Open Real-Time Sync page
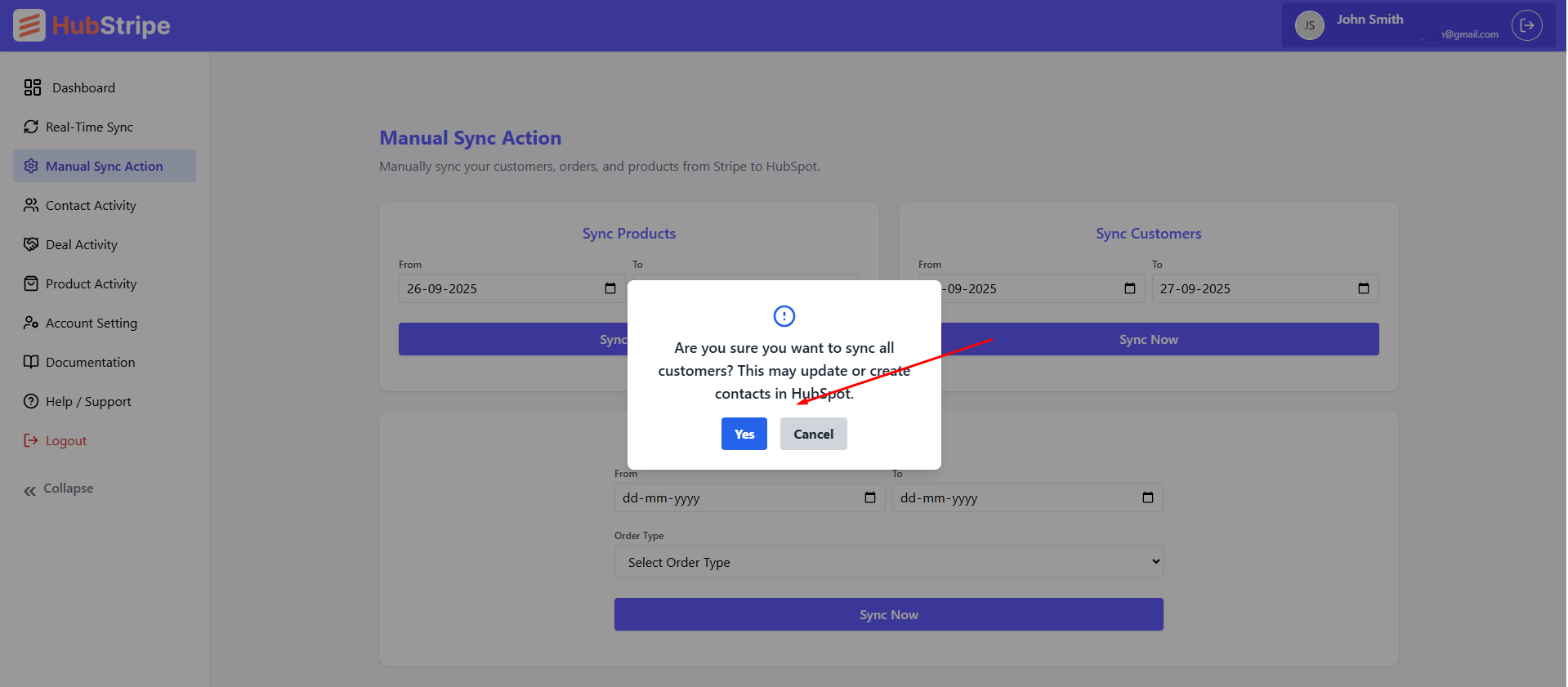 (105, 127)
